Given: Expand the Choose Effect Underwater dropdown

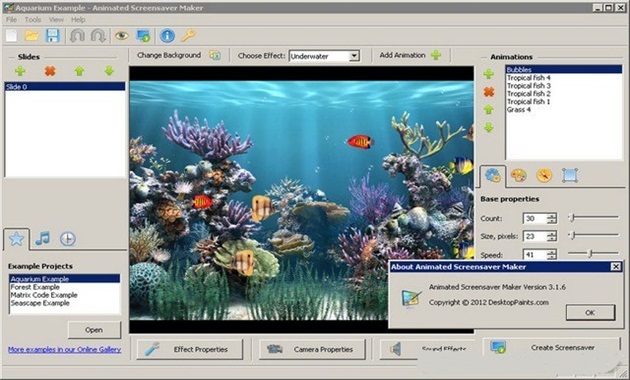Looking at the screenshot, I should tap(354, 56).
